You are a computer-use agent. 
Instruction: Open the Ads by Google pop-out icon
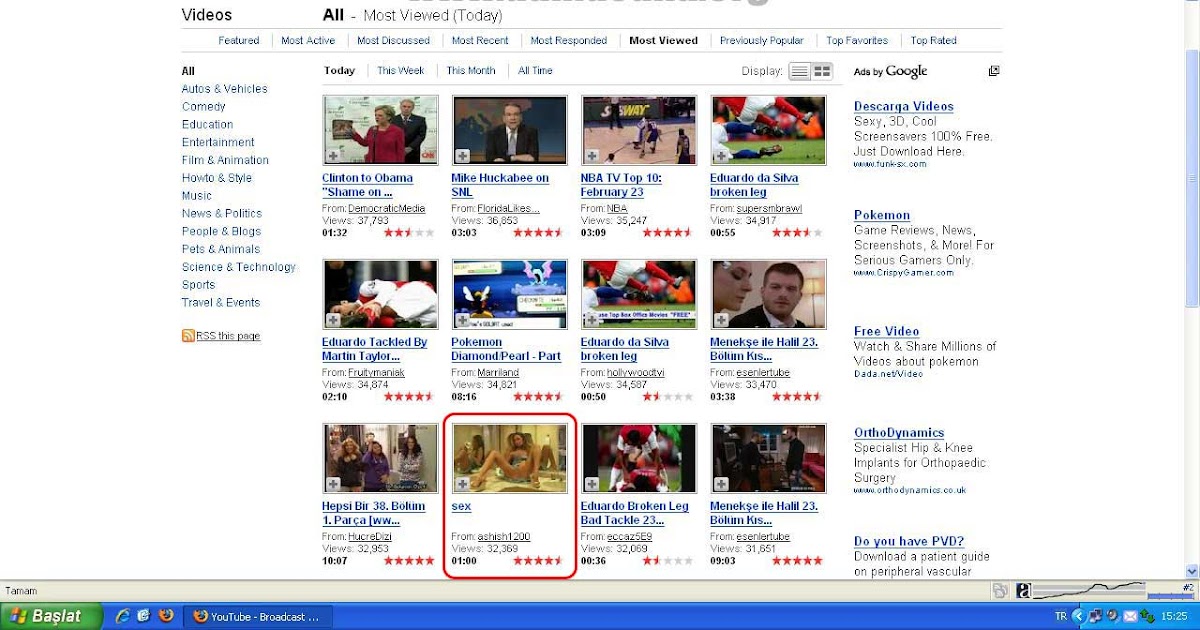994,71
